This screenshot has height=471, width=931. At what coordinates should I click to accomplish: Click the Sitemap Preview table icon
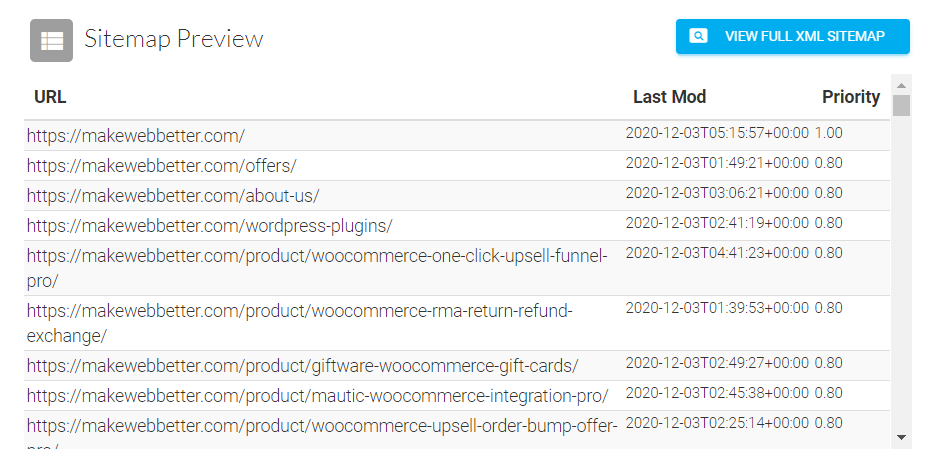52,40
